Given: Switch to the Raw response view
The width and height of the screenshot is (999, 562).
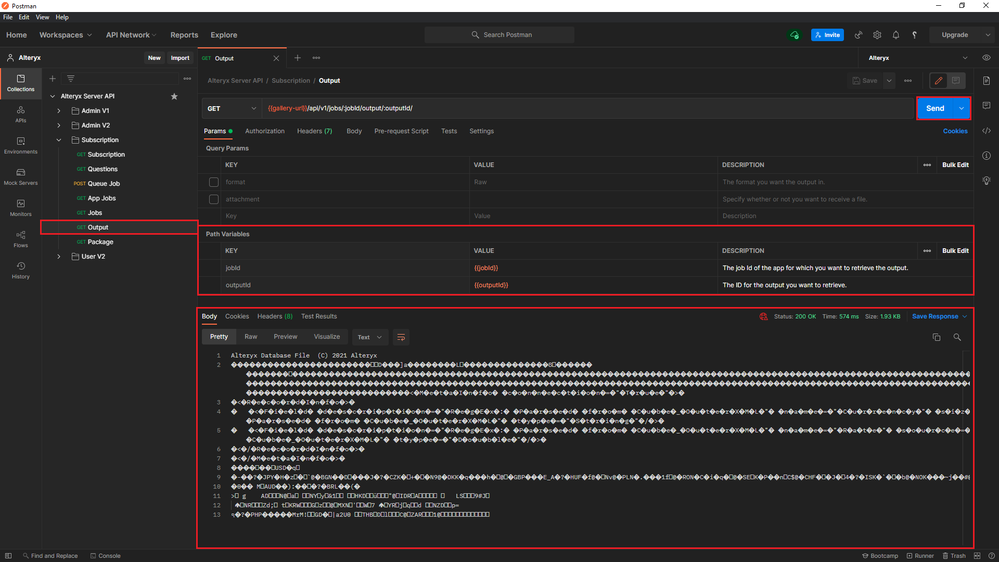Looking at the screenshot, I should [250, 336].
